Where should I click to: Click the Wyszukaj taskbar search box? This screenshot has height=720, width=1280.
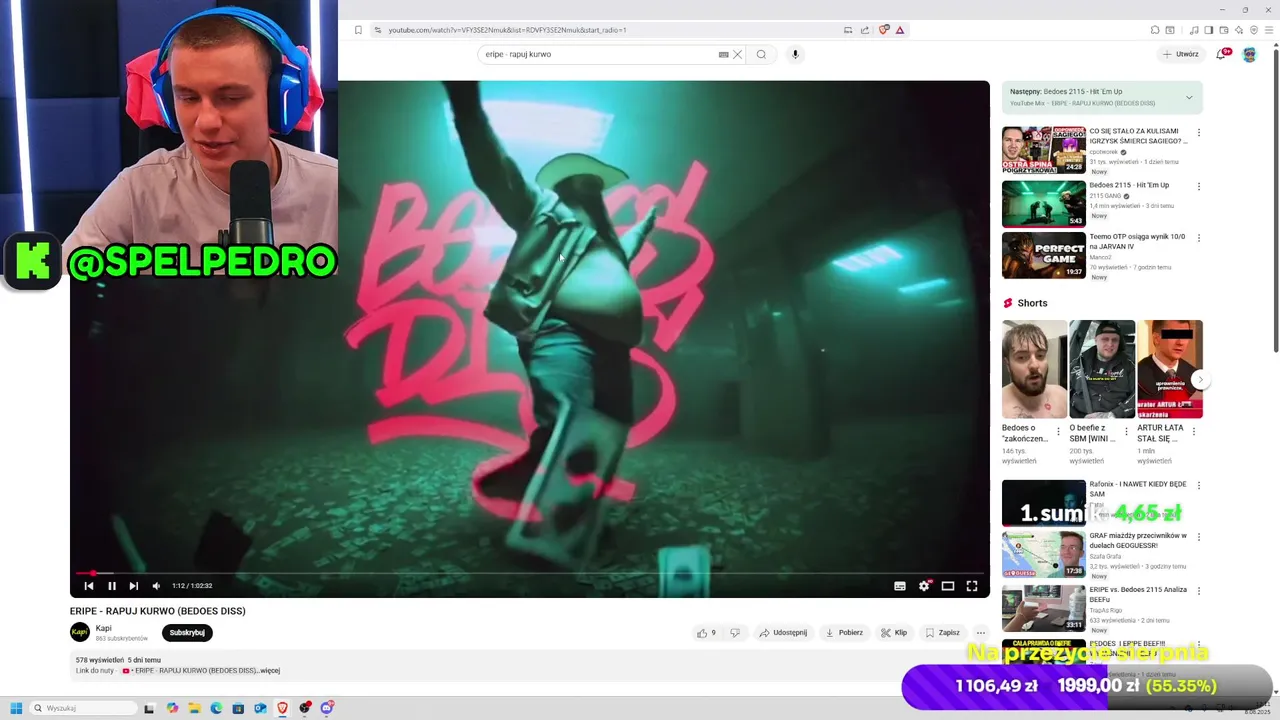(84, 708)
